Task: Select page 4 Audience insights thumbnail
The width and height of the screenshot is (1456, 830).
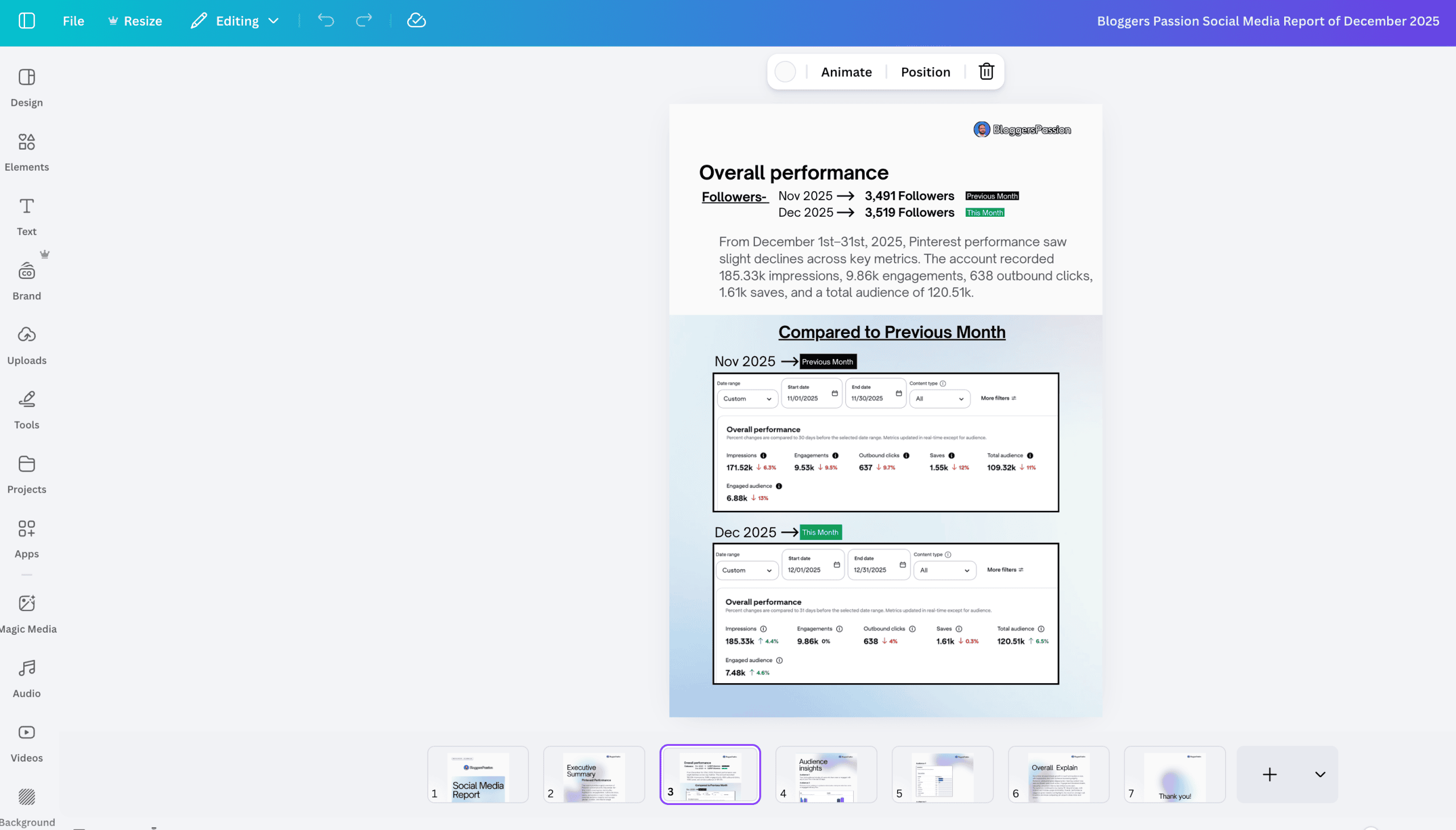Action: click(826, 774)
